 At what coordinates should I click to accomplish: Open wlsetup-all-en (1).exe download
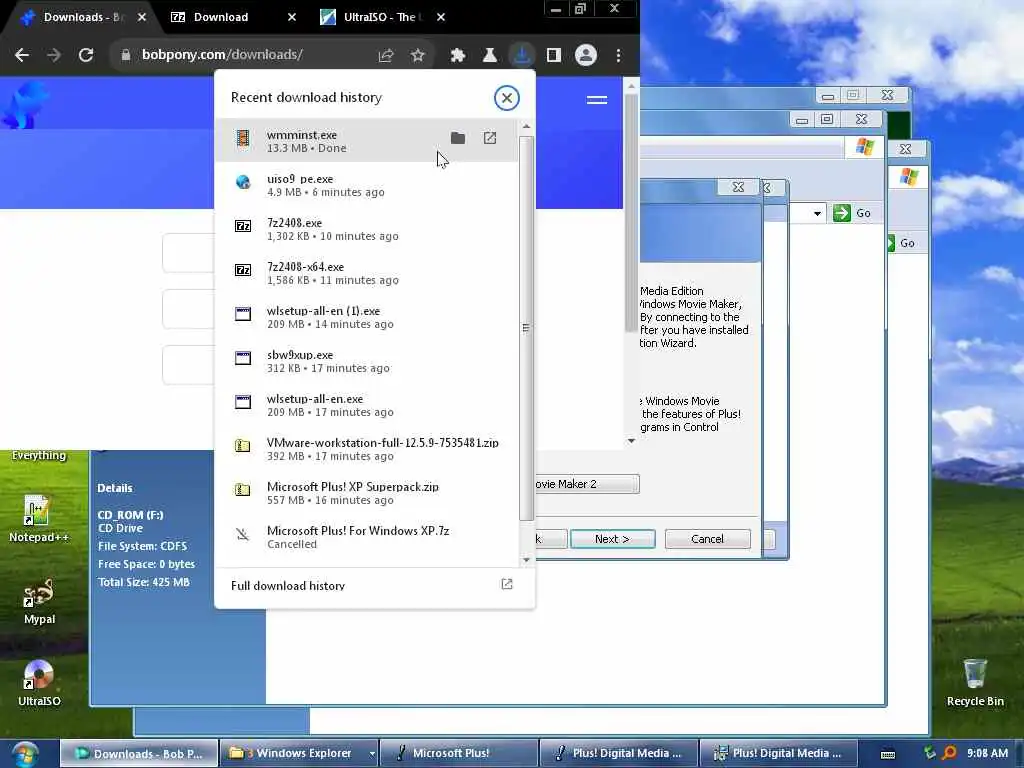(367, 317)
